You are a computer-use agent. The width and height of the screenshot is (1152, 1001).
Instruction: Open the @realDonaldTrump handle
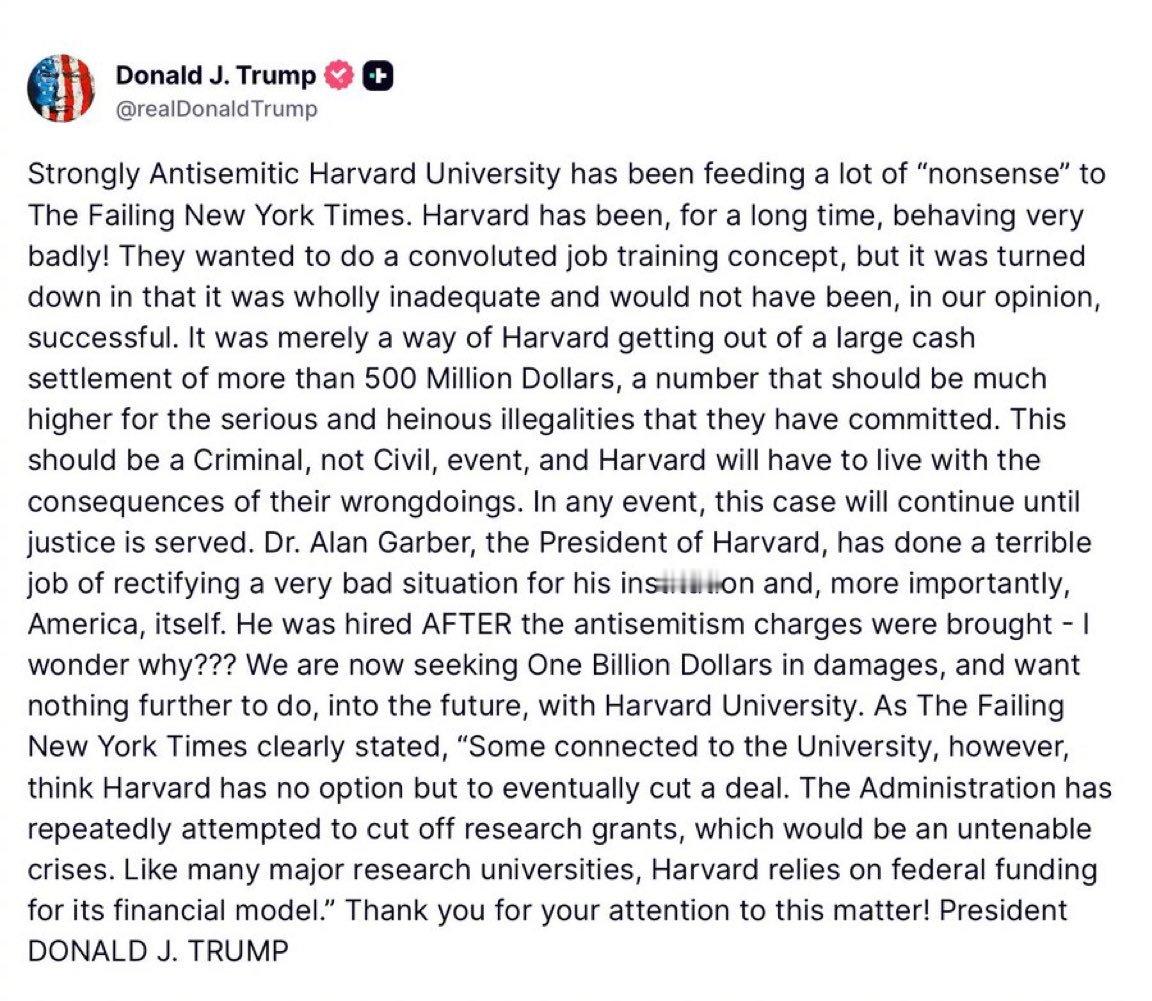(x=217, y=109)
